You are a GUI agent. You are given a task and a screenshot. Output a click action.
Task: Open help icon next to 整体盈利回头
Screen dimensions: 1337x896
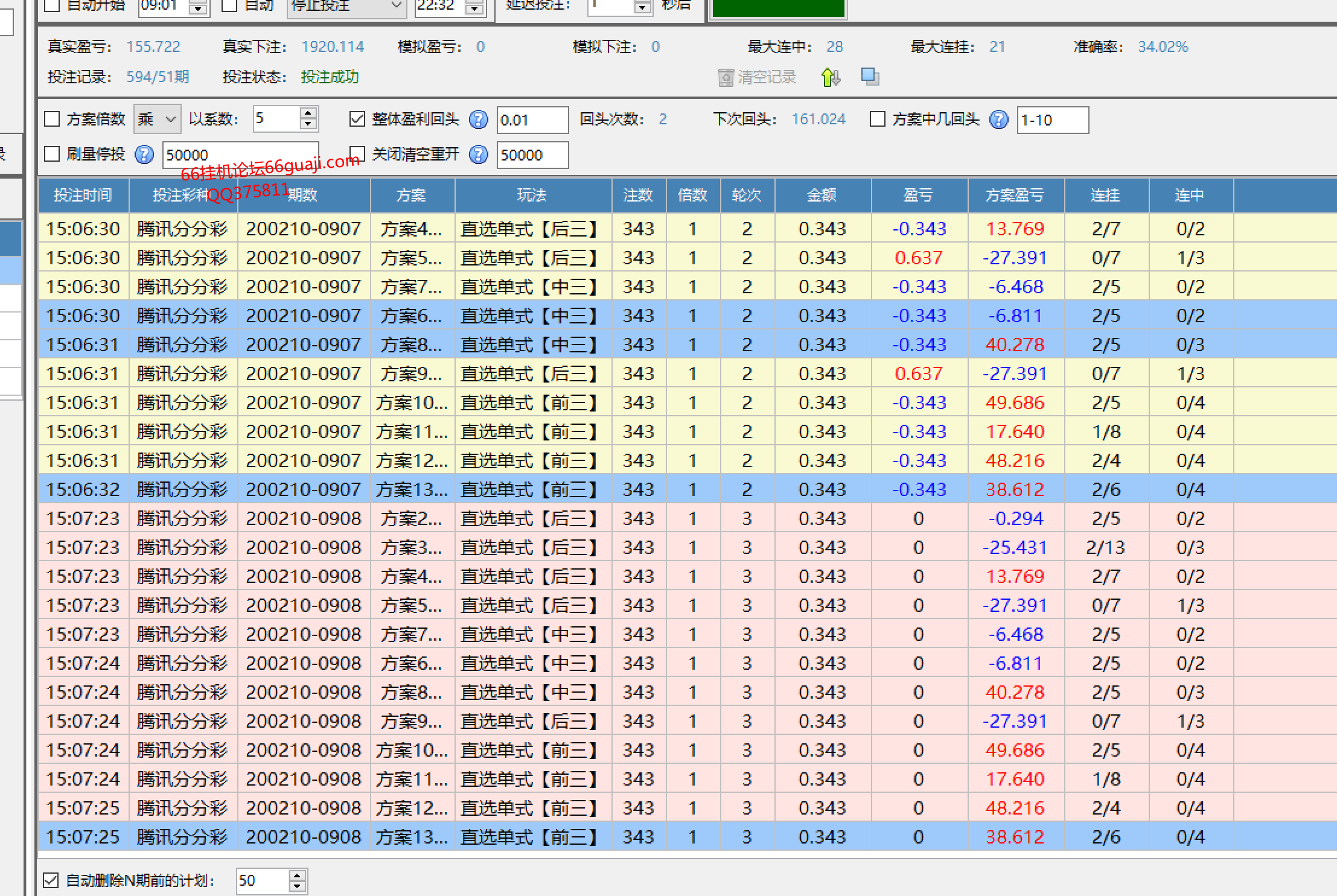pyautogui.click(x=479, y=119)
